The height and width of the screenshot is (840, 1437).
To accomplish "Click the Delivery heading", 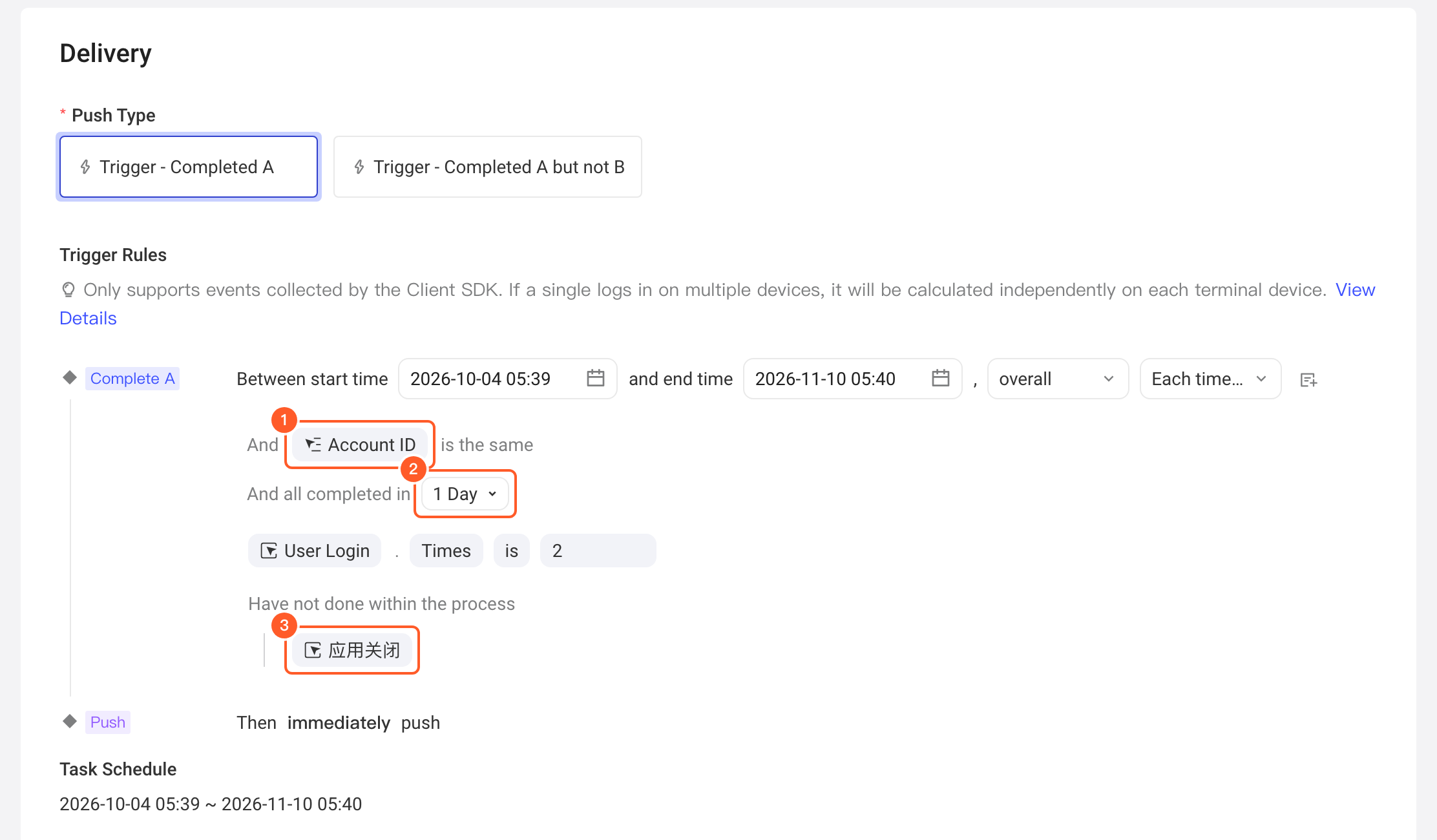I will [105, 53].
